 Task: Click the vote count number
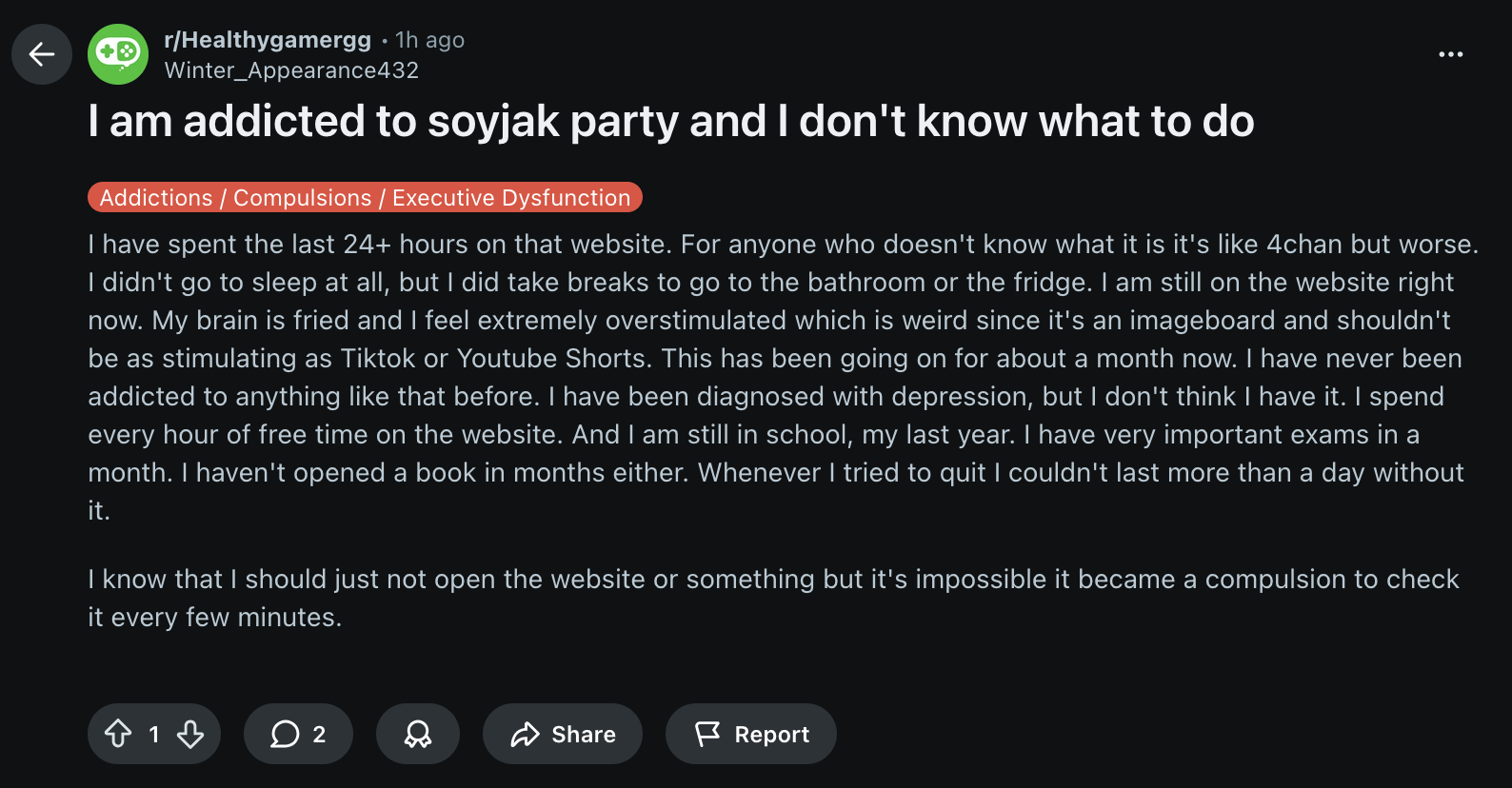click(x=154, y=735)
